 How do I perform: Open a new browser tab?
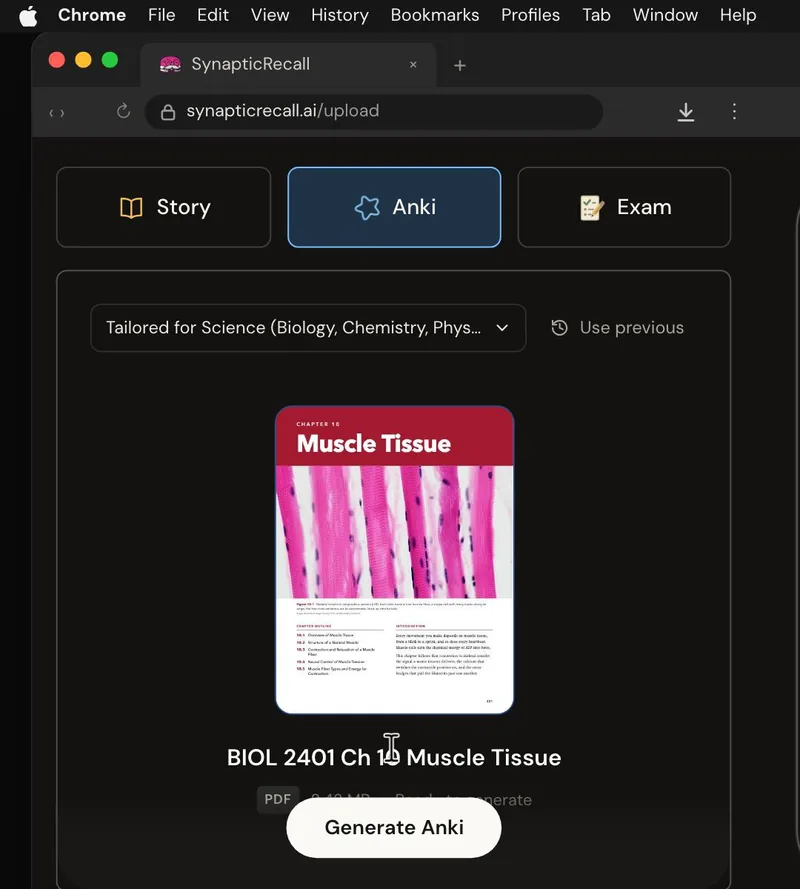pyautogui.click(x=460, y=66)
